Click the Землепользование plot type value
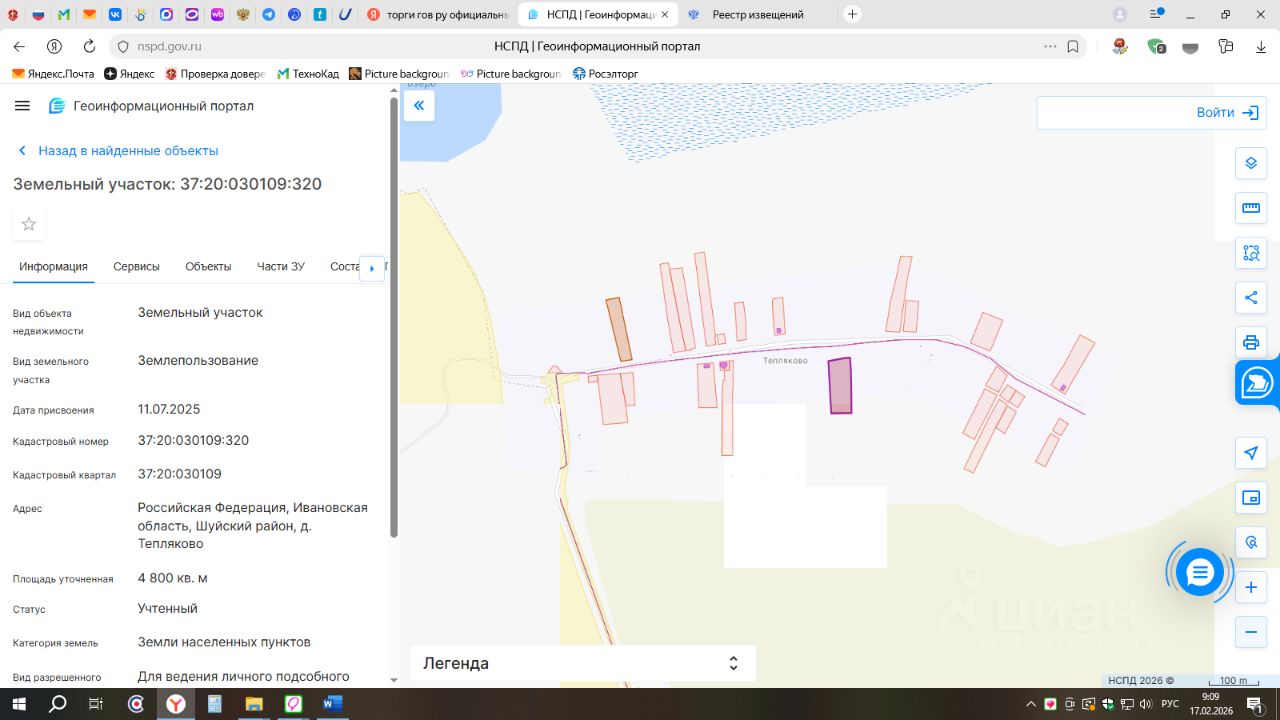Screen dimensions: 1280x720 (x=198, y=360)
